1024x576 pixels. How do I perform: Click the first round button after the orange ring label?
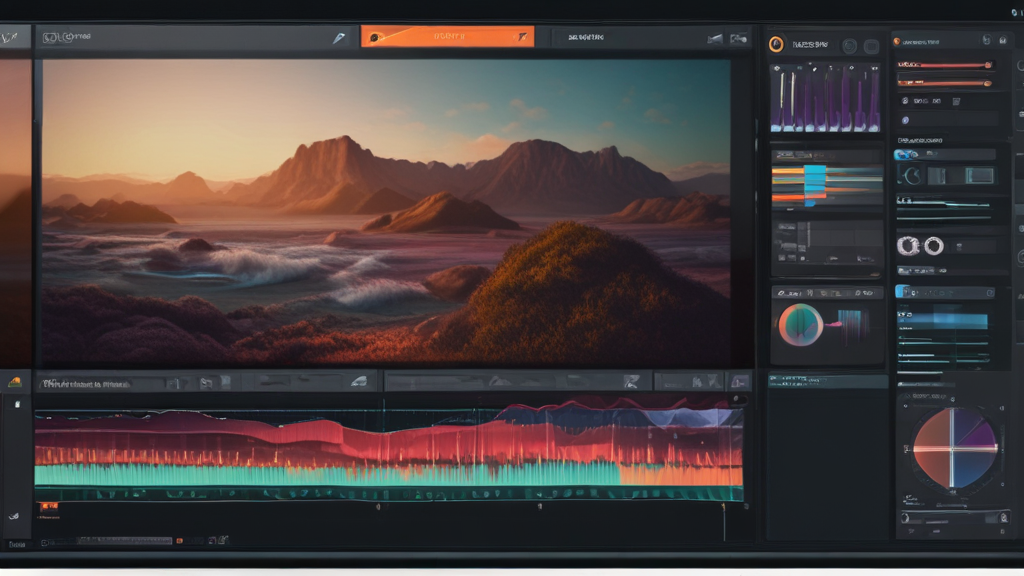849,46
